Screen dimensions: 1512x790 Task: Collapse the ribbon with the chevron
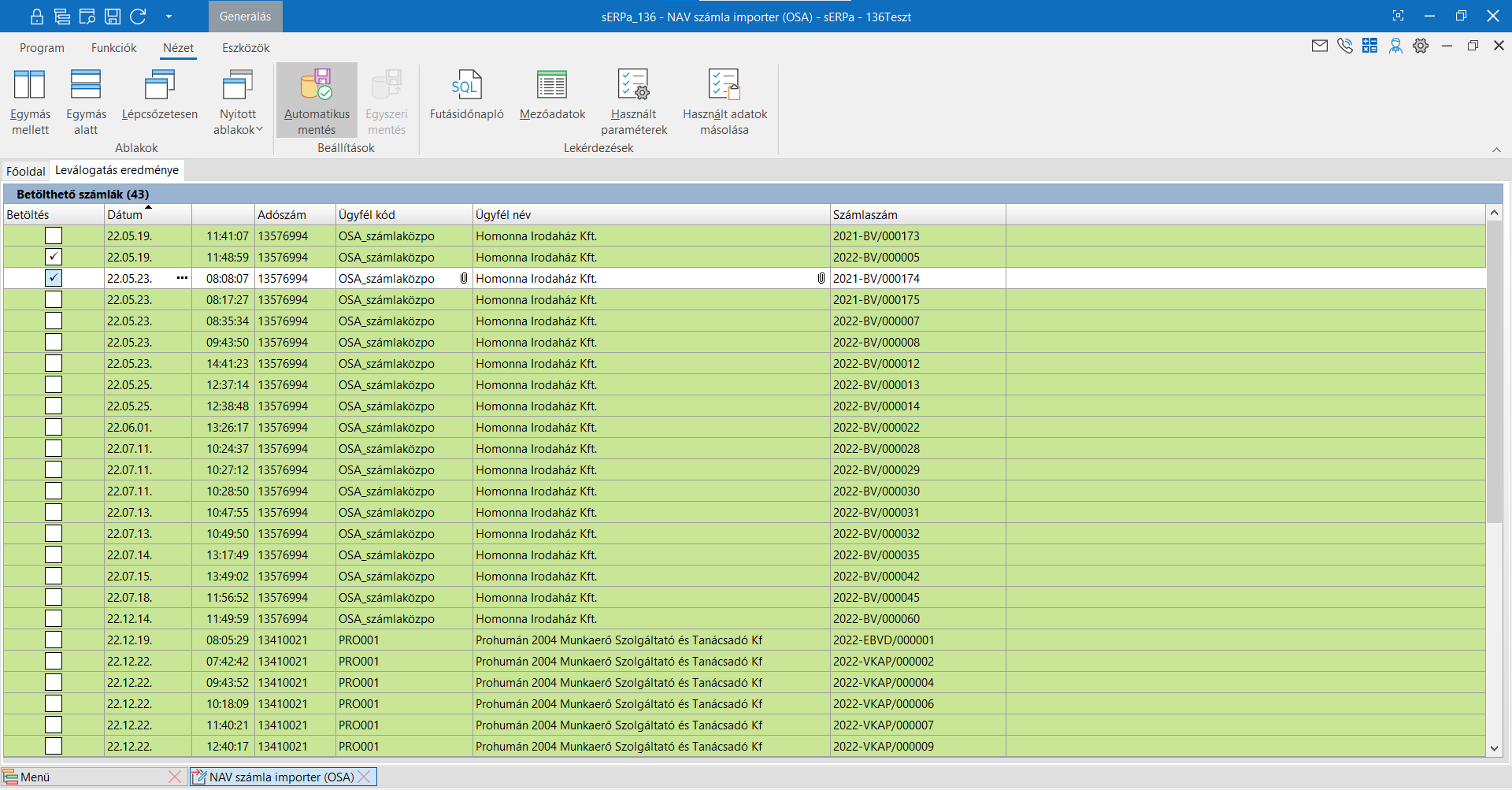pos(1496,150)
